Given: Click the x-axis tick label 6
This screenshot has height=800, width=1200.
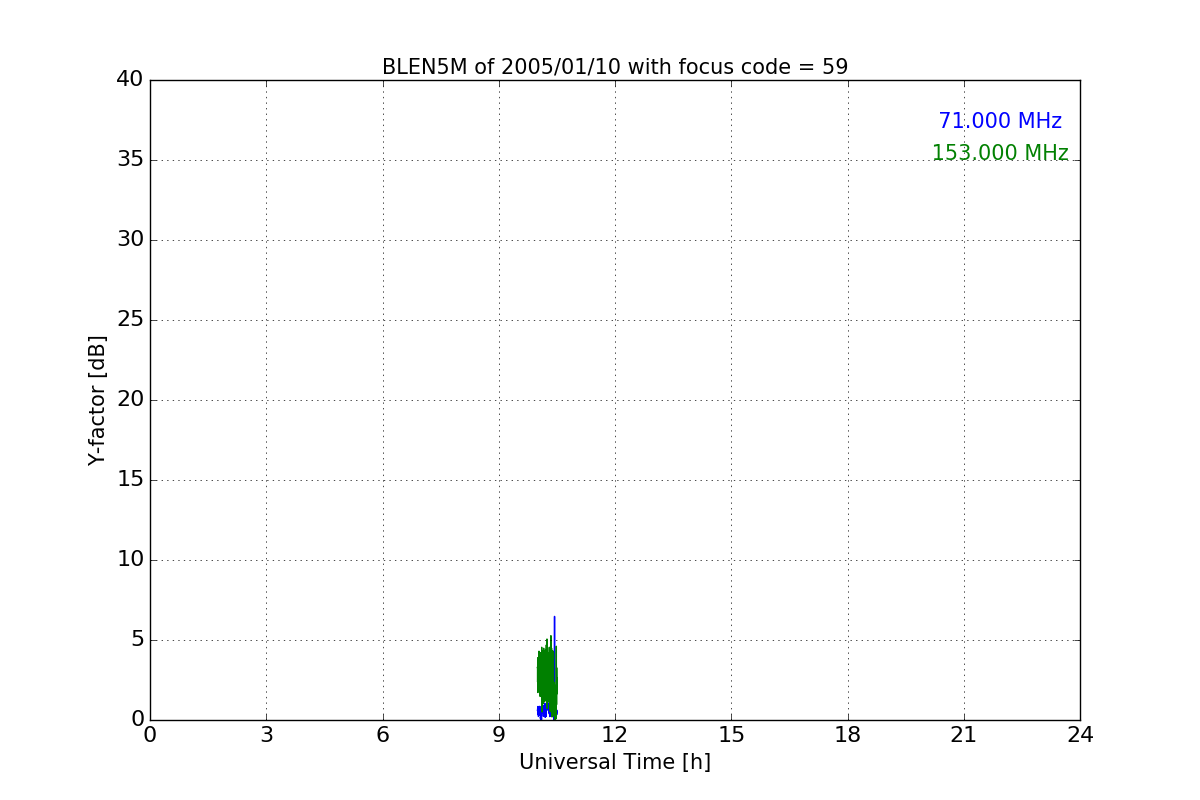Looking at the screenshot, I should (x=383, y=735).
